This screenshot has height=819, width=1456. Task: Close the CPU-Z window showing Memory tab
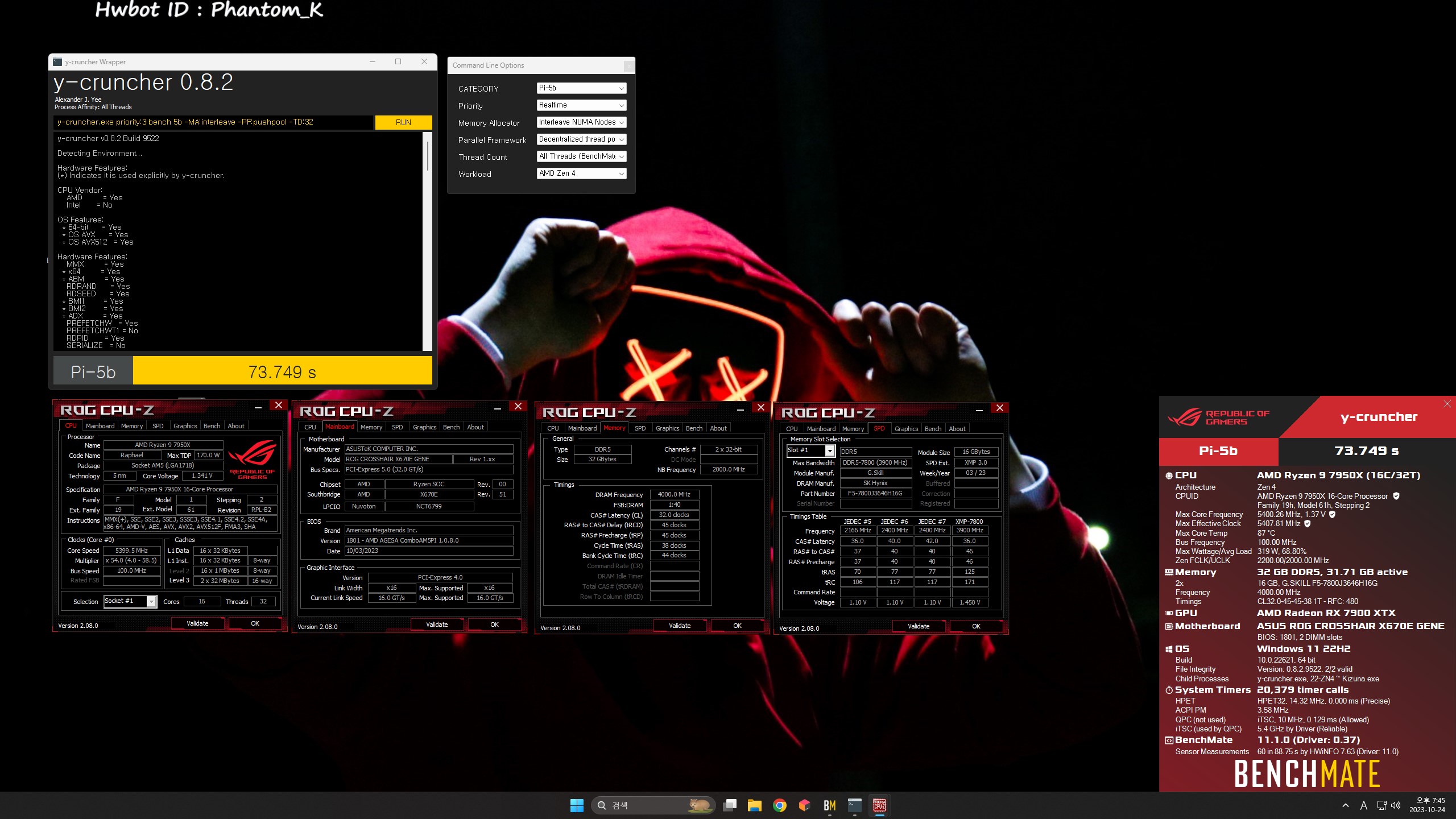760,407
